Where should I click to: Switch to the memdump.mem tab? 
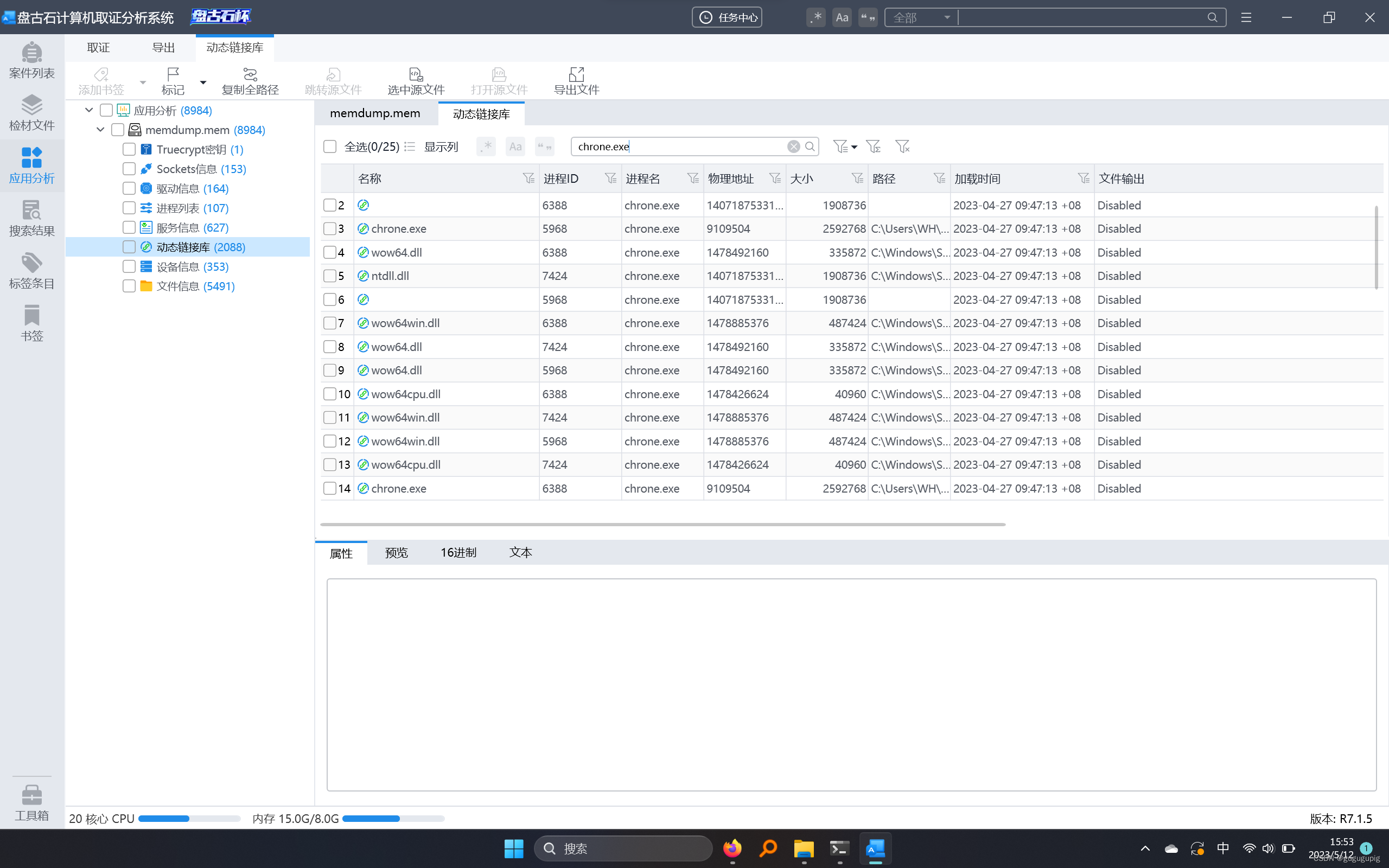(x=375, y=114)
